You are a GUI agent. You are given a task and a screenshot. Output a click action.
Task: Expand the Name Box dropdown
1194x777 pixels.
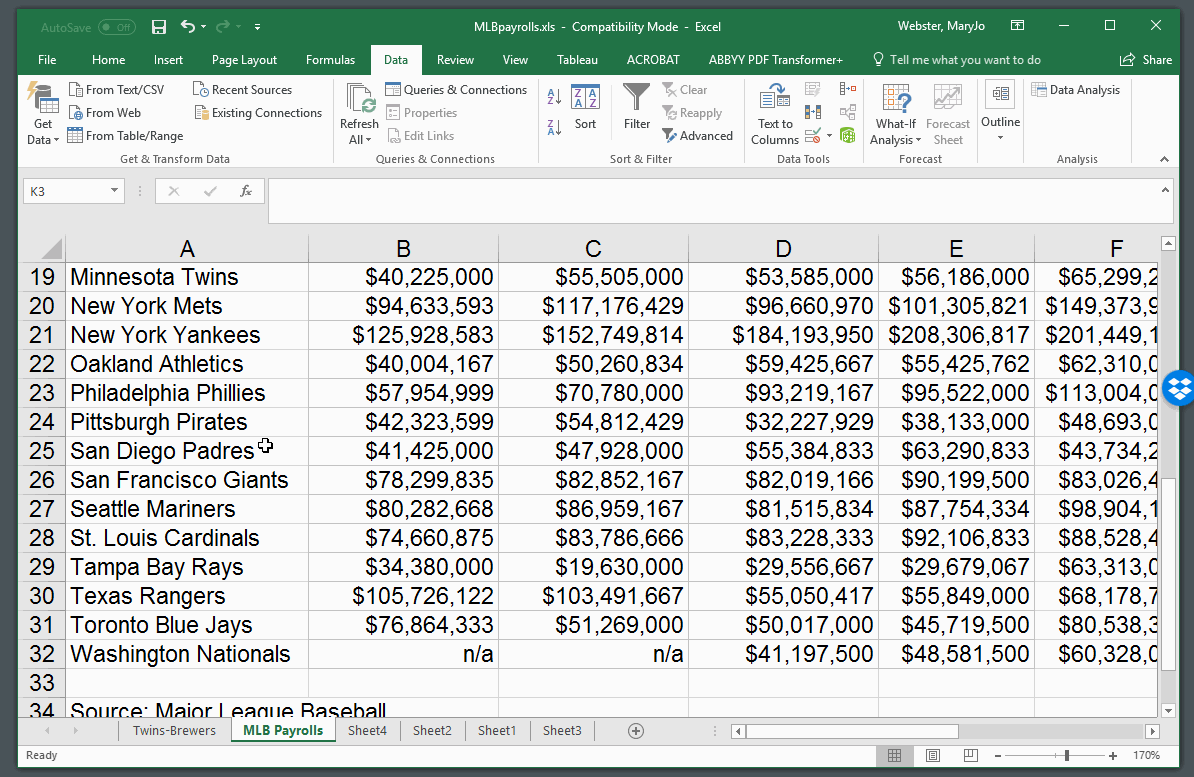pos(114,190)
